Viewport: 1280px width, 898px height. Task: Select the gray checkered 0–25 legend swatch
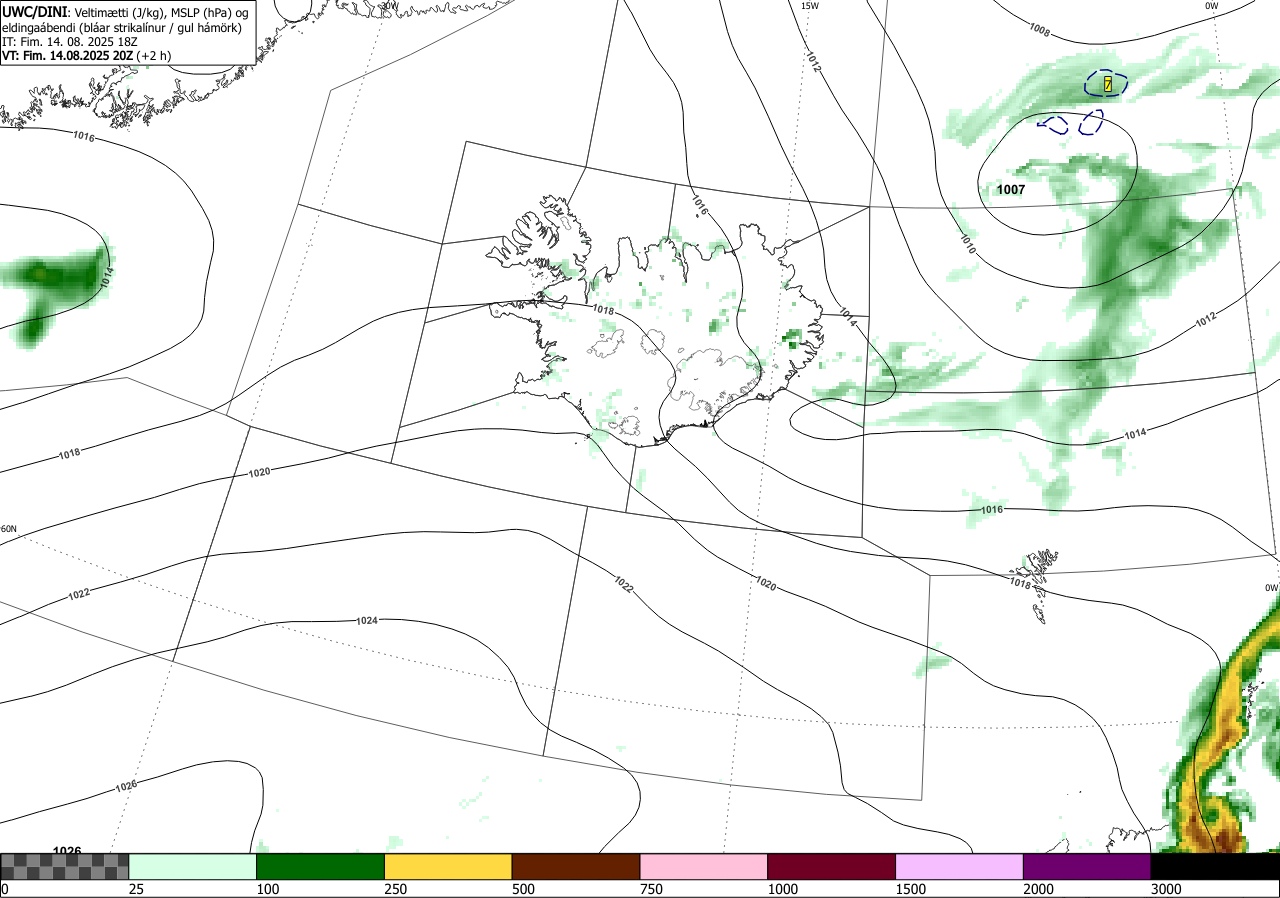click(x=65, y=866)
